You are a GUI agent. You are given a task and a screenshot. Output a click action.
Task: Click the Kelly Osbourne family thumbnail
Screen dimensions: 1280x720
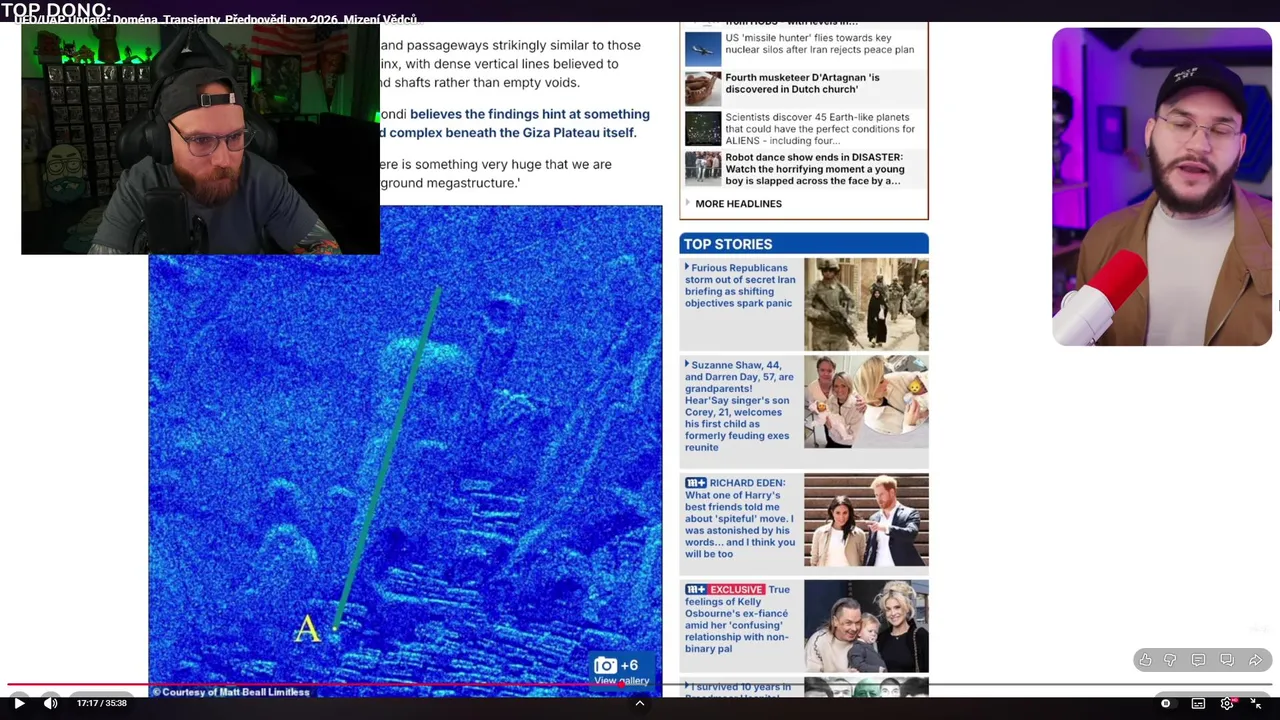point(866,626)
